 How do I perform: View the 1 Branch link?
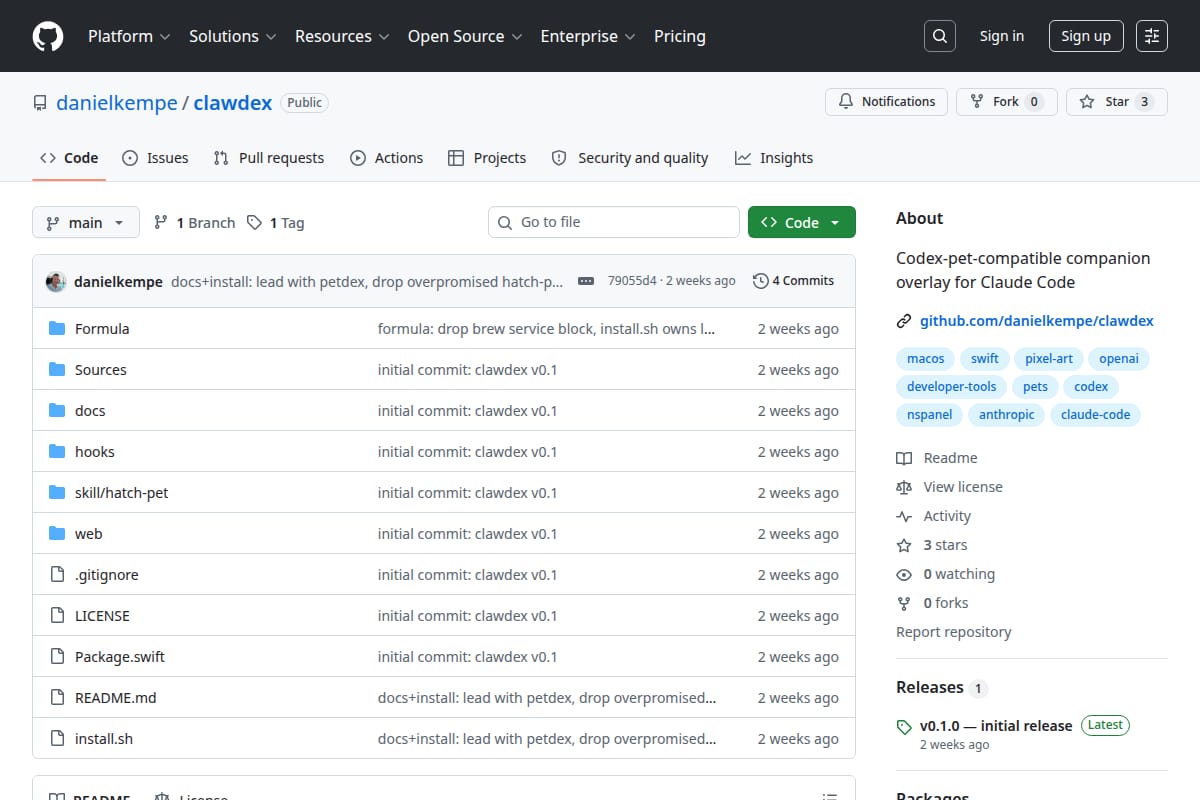[x=194, y=223]
